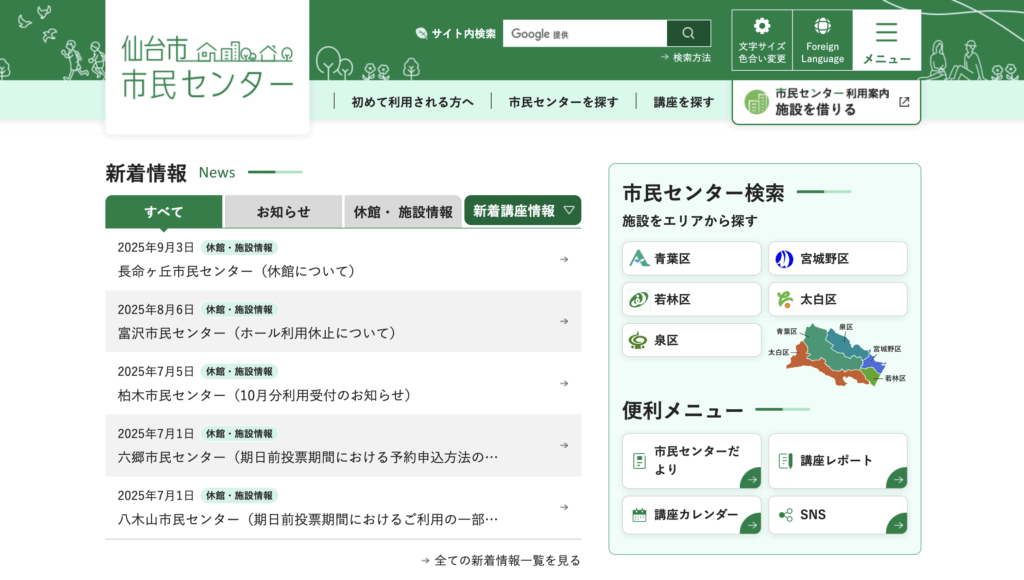Click the Google site search field
The height and width of the screenshot is (580, 1024).
tap(584, 33)
